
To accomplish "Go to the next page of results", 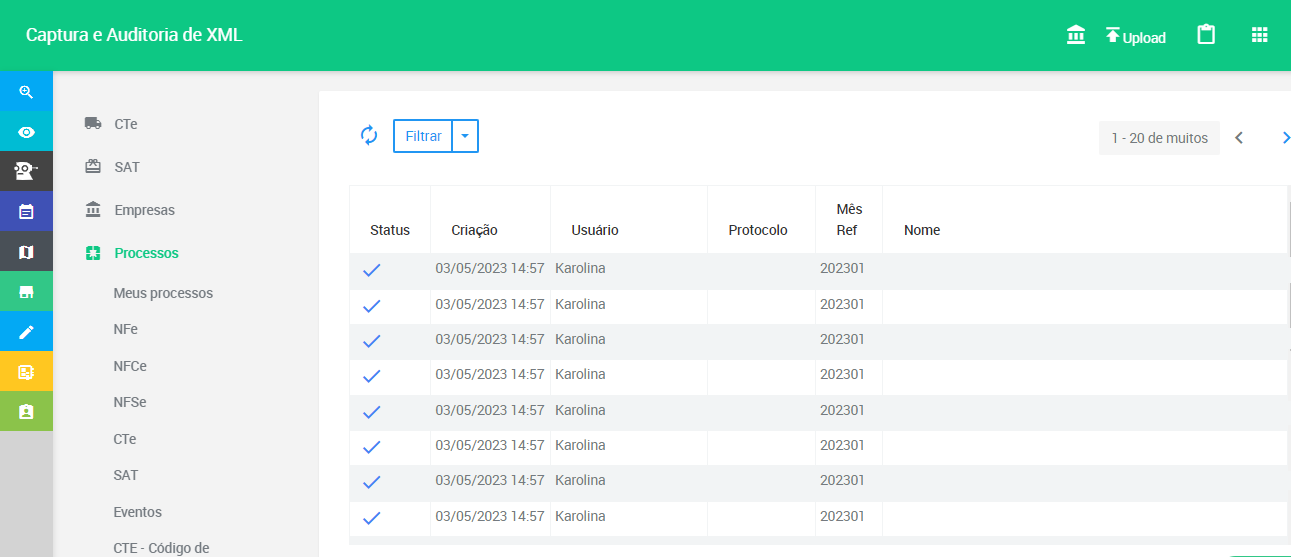I will [1284, 138].
